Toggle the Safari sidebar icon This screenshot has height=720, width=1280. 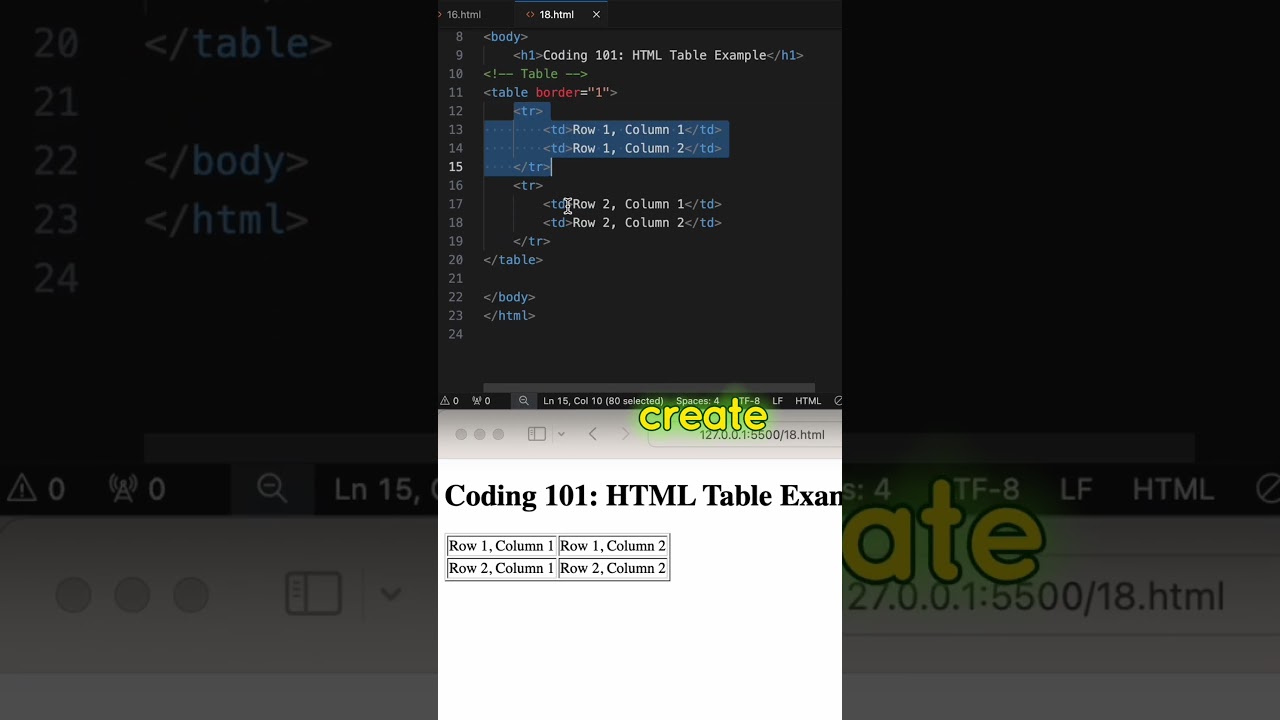537,434
